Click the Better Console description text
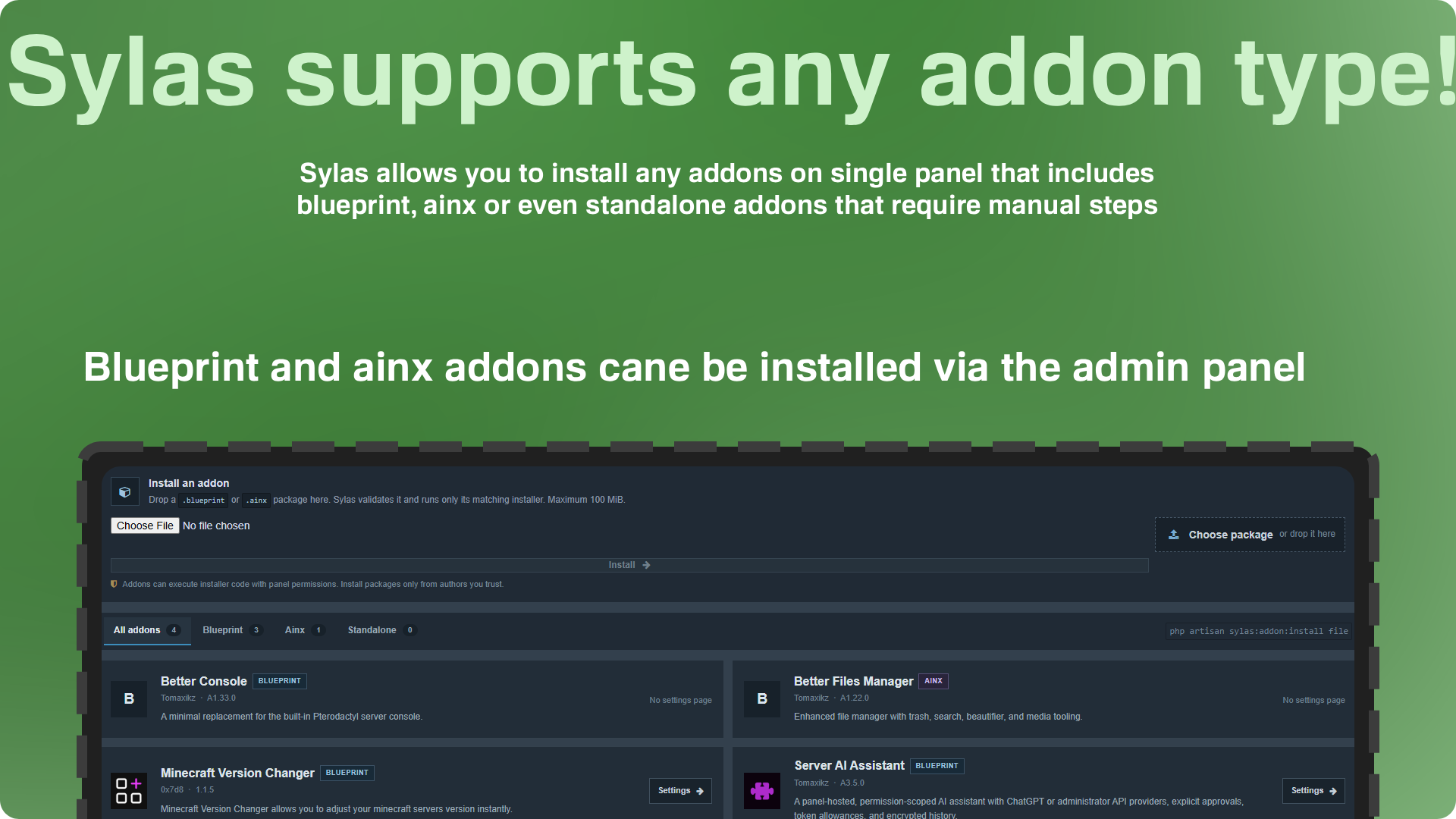1456x819 pixels. click(292, 717)
